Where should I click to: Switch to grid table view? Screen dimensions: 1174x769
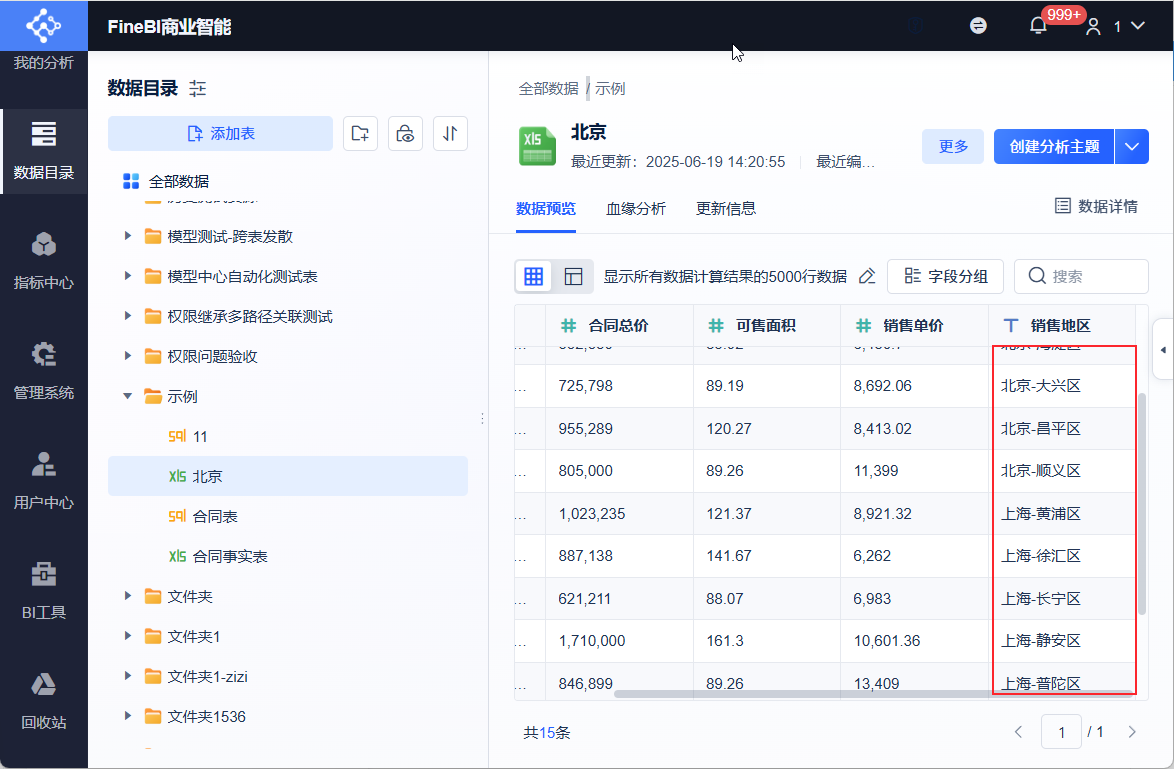click(534, 276)
